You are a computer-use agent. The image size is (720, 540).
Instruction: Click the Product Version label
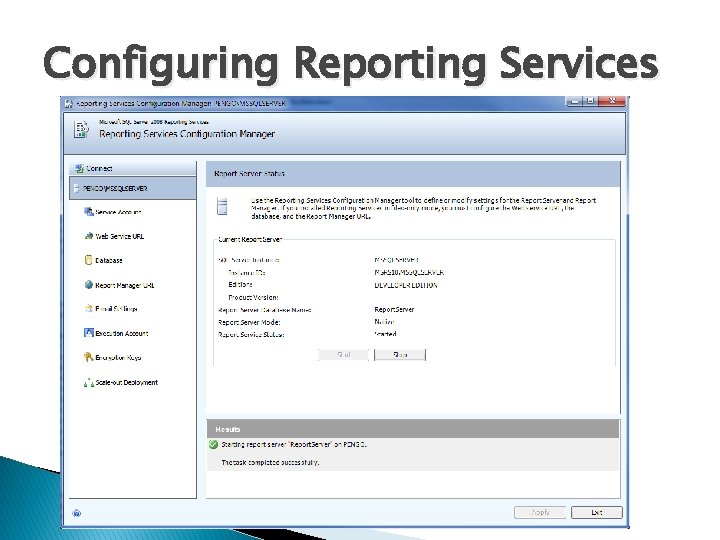click(x=253, y=298)
